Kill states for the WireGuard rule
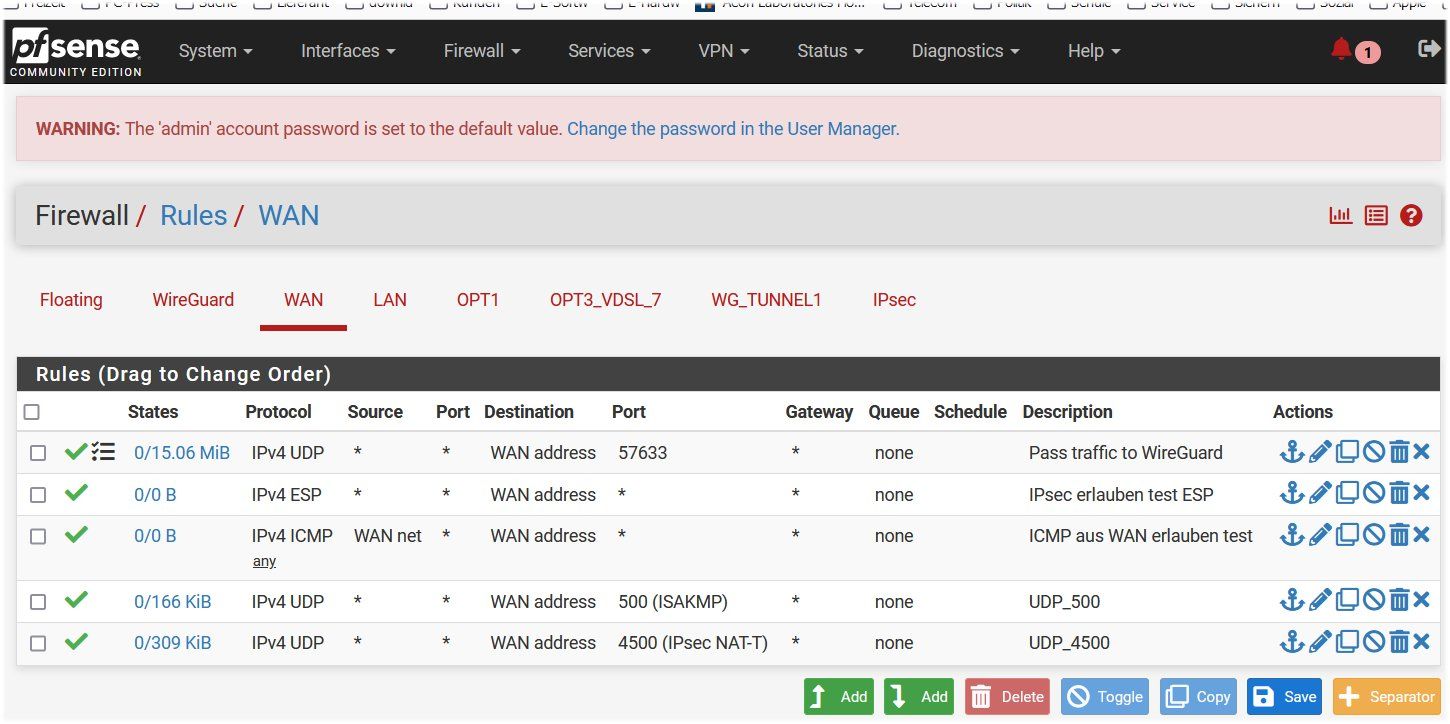The image size is (1450, 724). pyautogui.click(x=1422, y=452)
